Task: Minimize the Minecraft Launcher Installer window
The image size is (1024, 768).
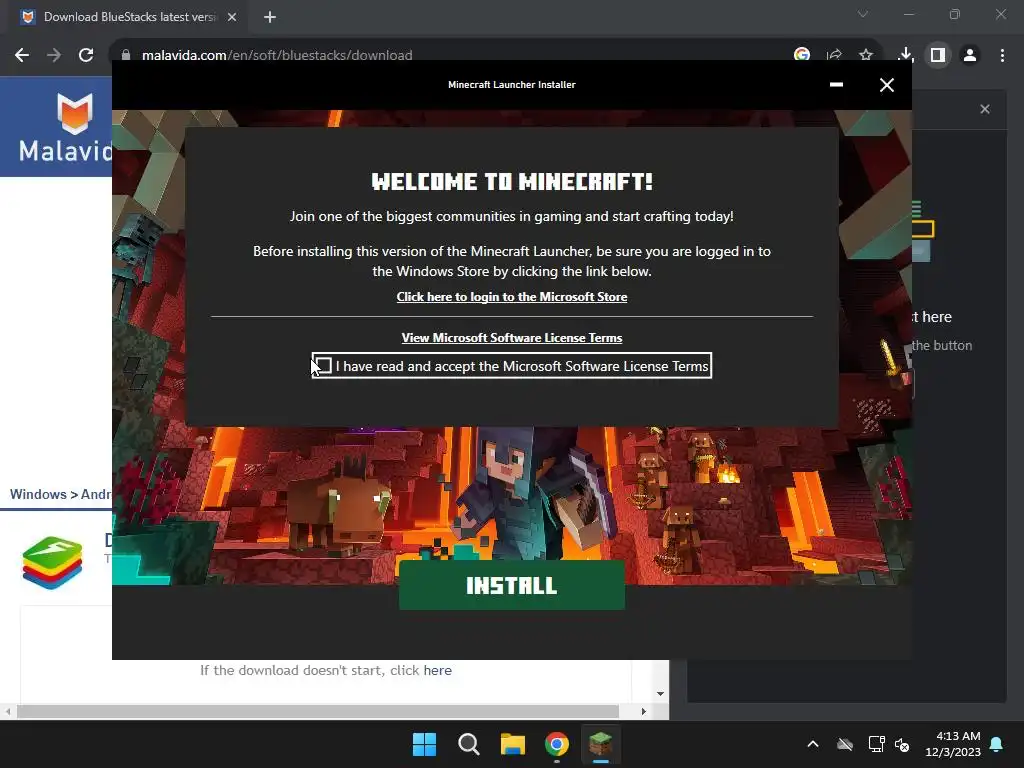Action: (x=836, y=85)
